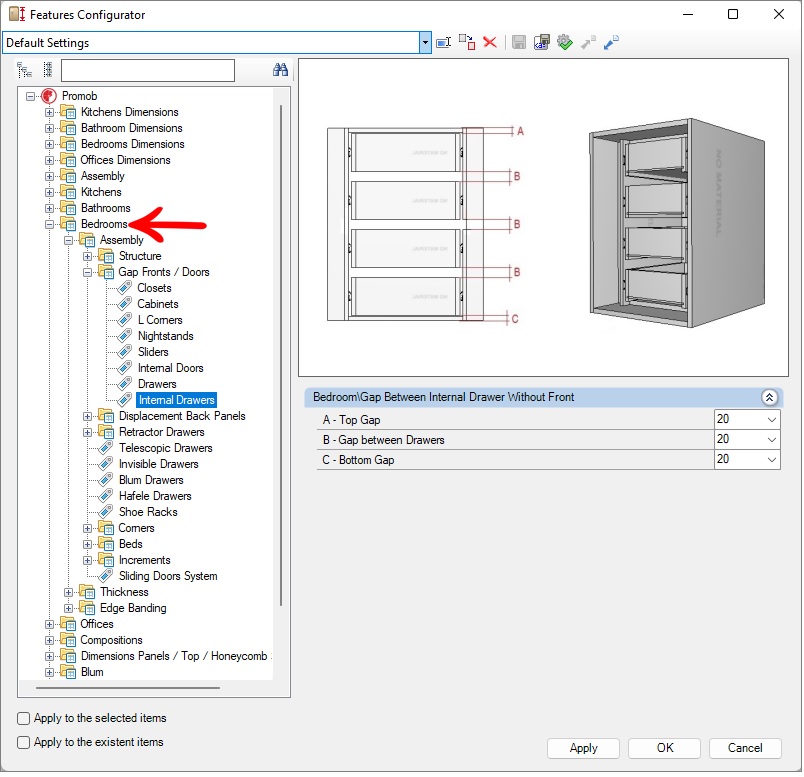
Task: Open the C - Bottom Gap value dropdown
Action: (x=771, y=460)
